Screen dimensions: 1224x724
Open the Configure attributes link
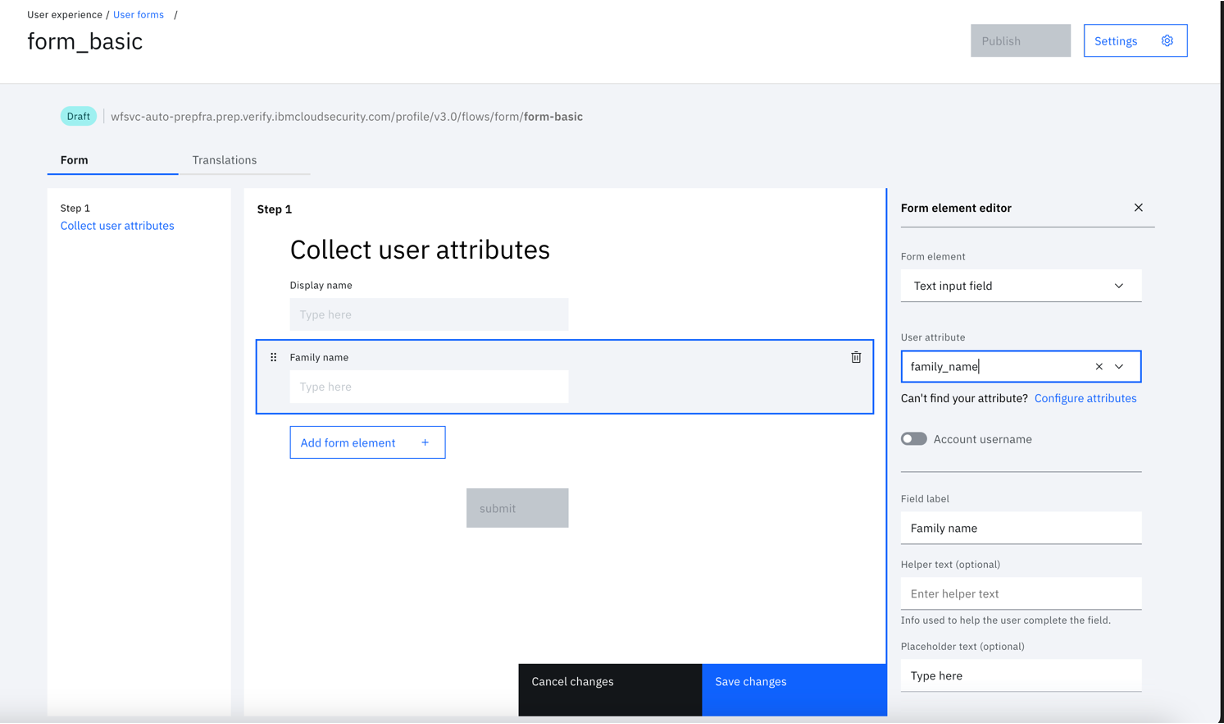click(1085, 398)
